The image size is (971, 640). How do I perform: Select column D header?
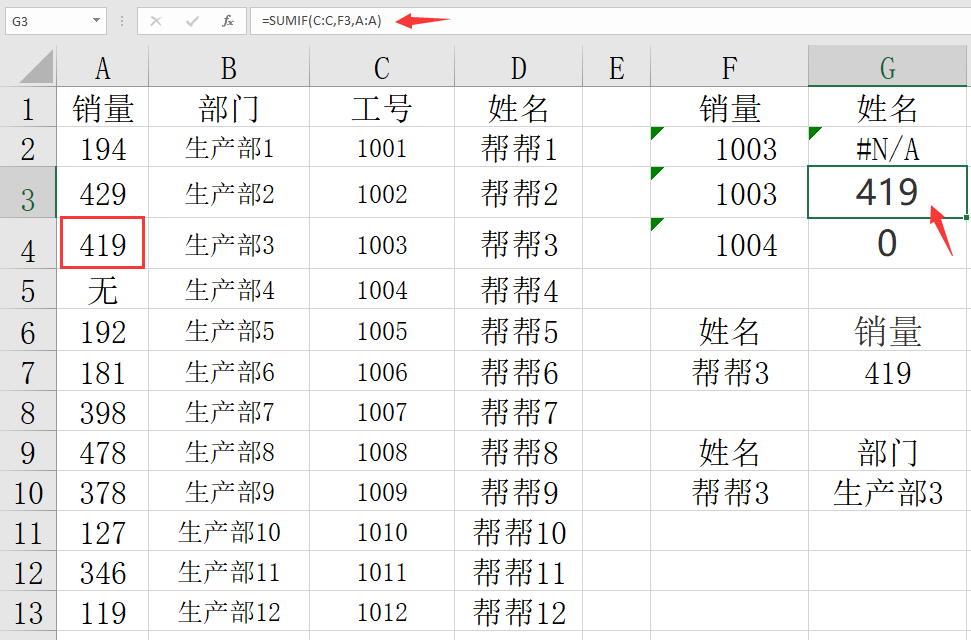pyautogui.click(x=519, y=67)
